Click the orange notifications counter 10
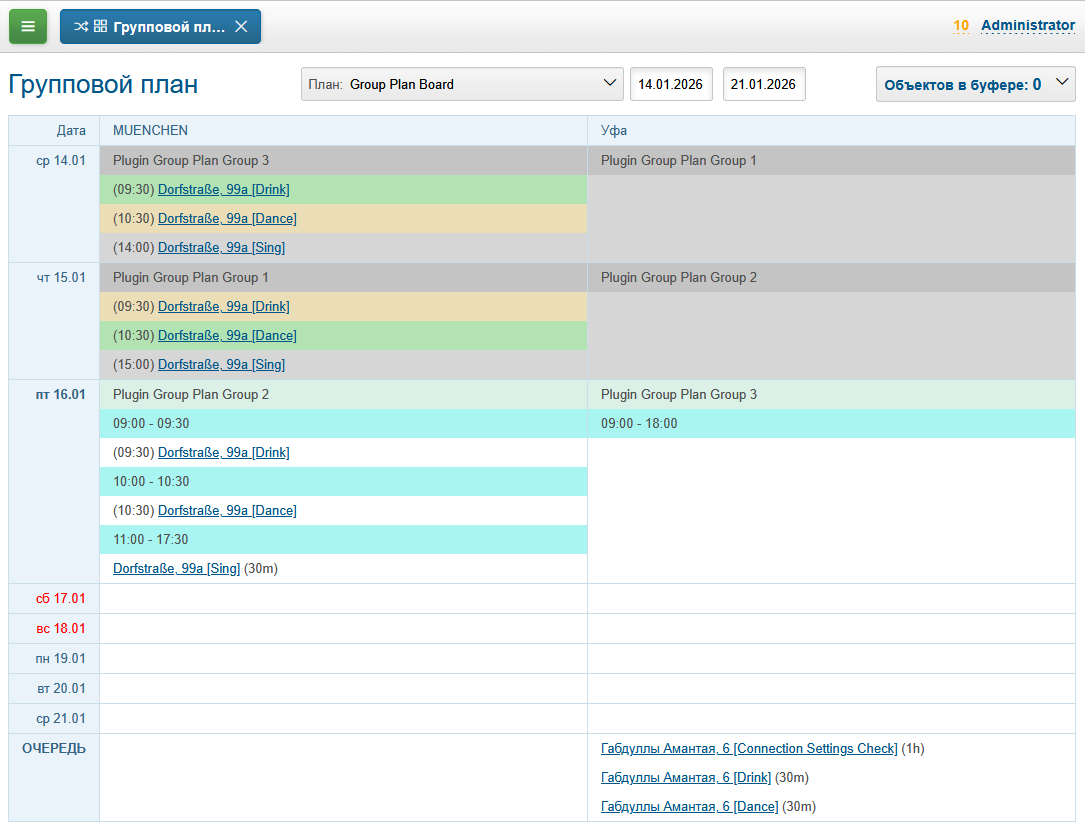This screenshot has height=833, width=1085. coord(961,26)
